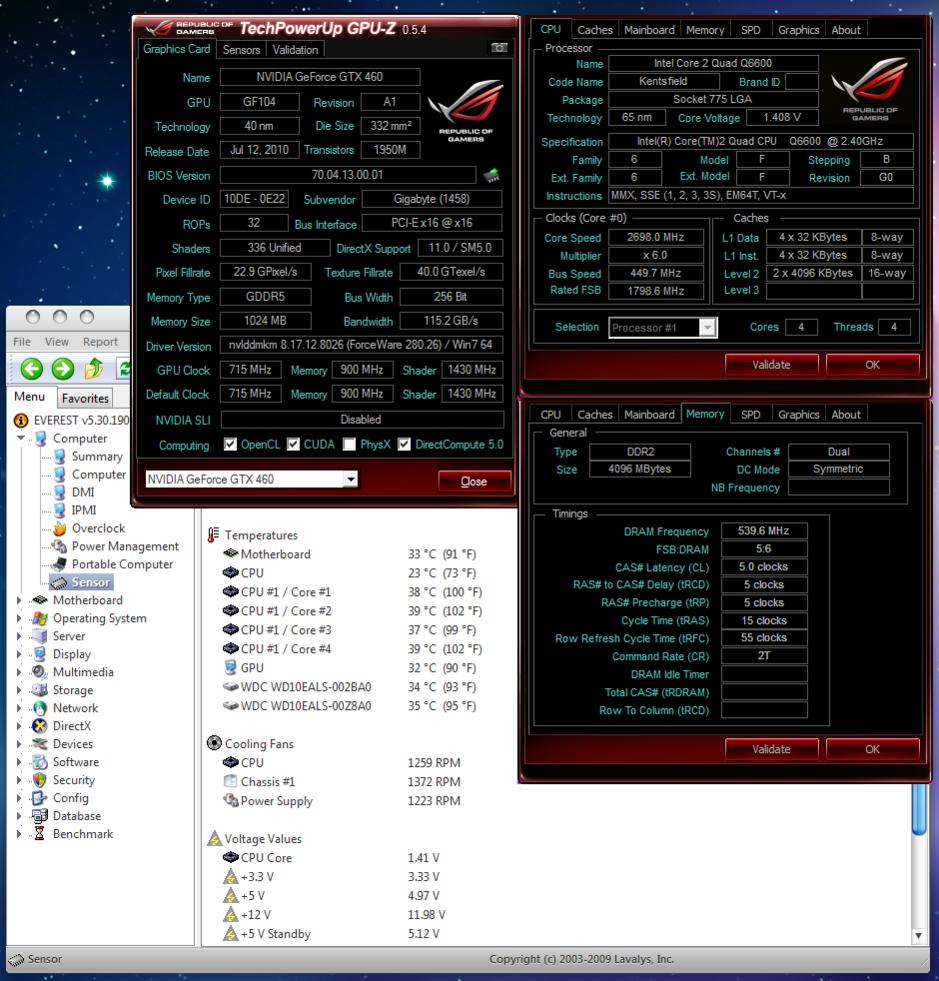Open the Processor #1 selection dropdown
Image resolution: width=939 pixels, height=981 pixels.
coord(707,327)
